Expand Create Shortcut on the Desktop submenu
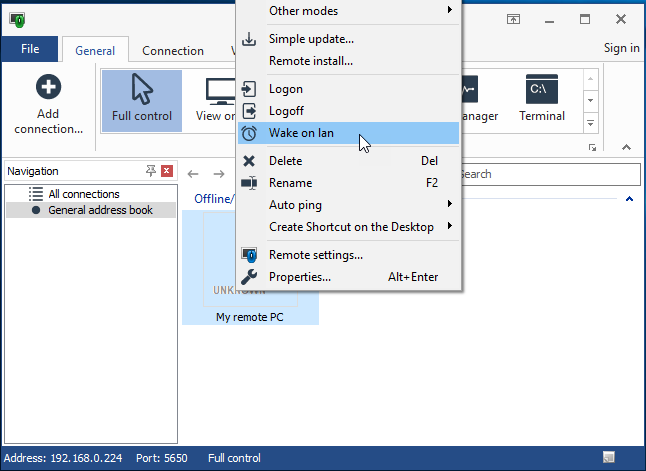Screen dimensions: 646x471 [351, 227]
